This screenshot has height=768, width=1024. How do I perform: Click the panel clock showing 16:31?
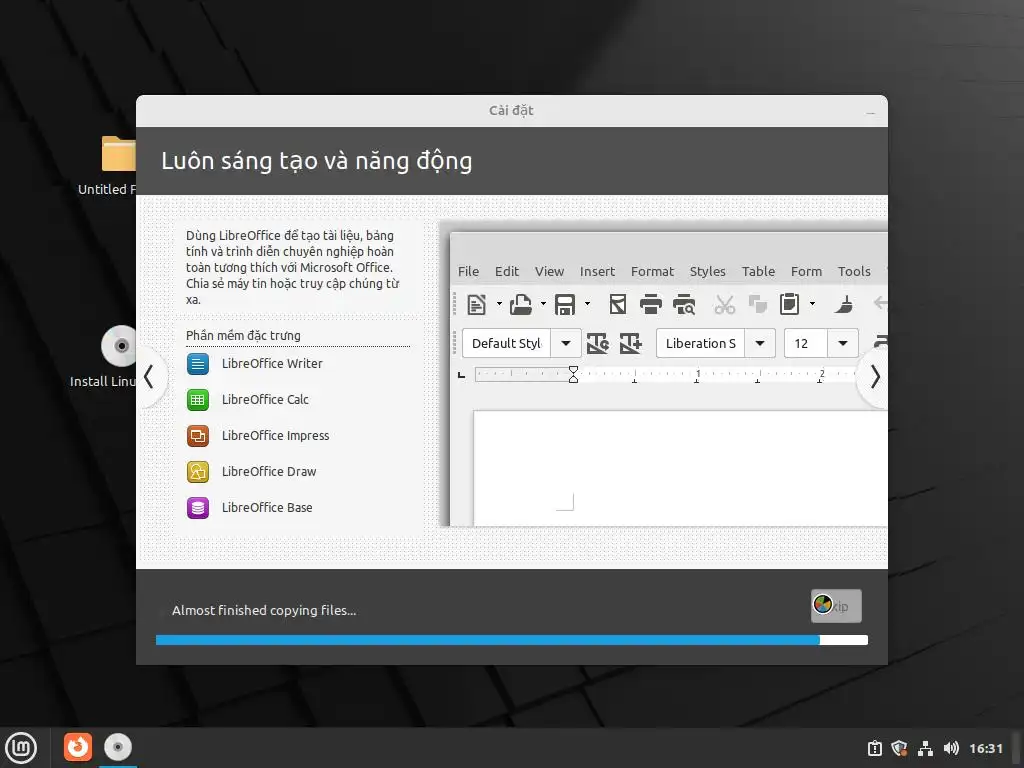985,748
